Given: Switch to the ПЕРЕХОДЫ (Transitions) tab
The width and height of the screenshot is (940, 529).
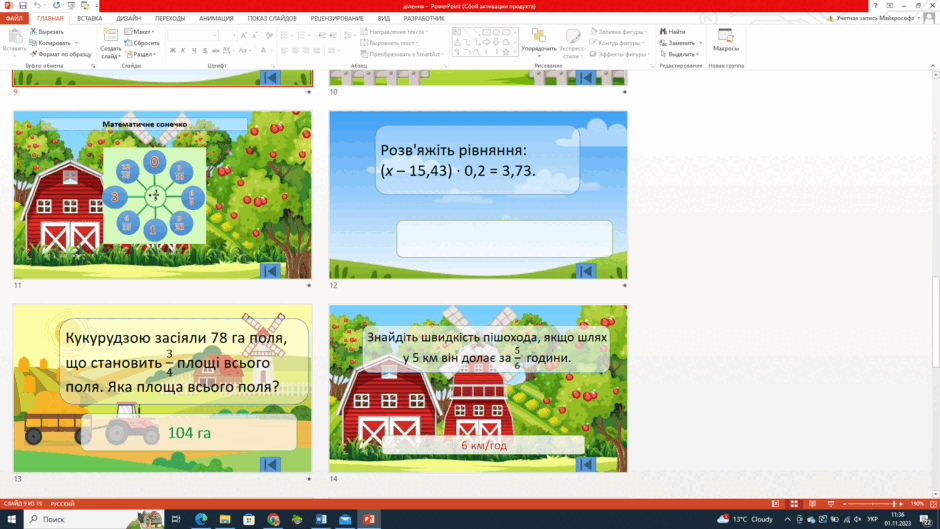Looking at the screenshot, I should 170,19.
